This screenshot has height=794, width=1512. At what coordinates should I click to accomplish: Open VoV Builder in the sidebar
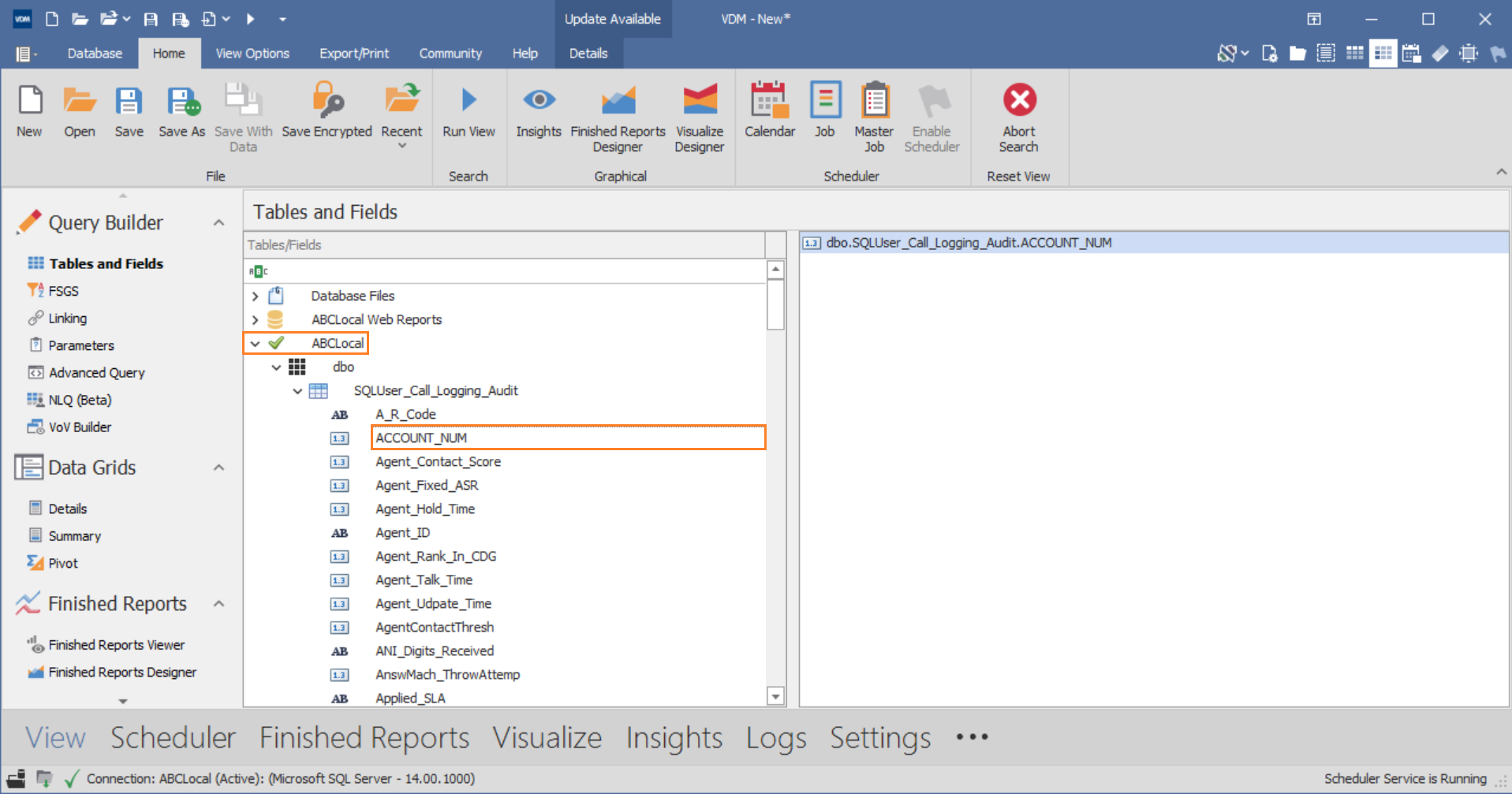pyautogui.click(x=69, y=427)
